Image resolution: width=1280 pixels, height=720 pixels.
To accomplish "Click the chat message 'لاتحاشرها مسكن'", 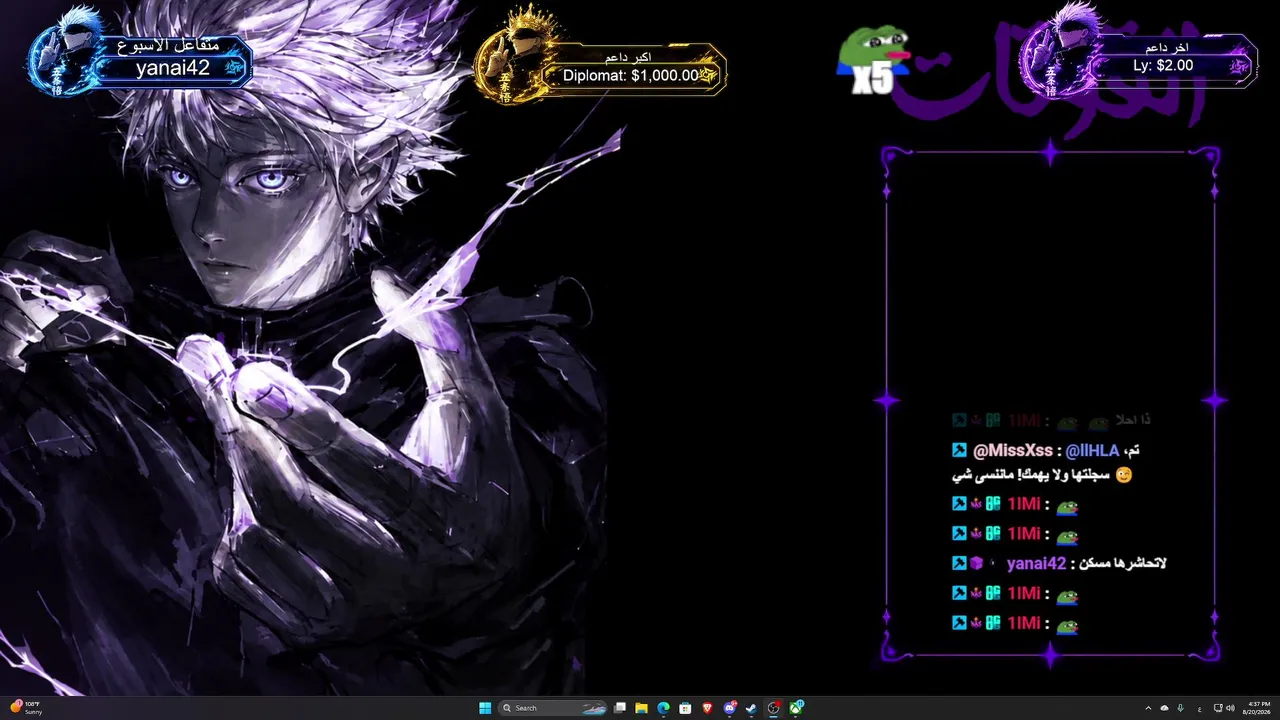I will 1122,563.
